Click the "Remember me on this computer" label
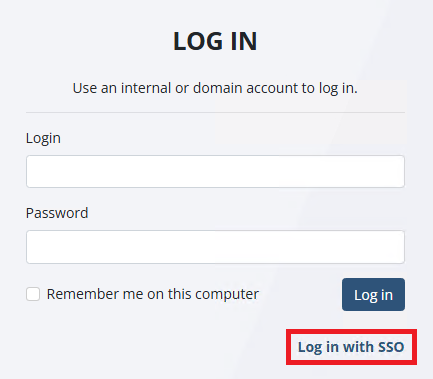433x379 pixels. tap(153, 294)
